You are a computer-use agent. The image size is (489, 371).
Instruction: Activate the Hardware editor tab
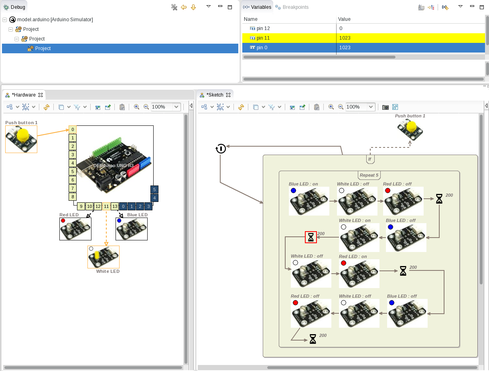click(x=24, y=95)
